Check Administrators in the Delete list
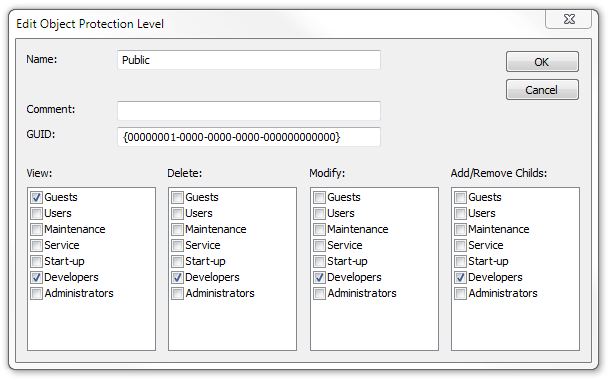609x381 pixels. 177,293
